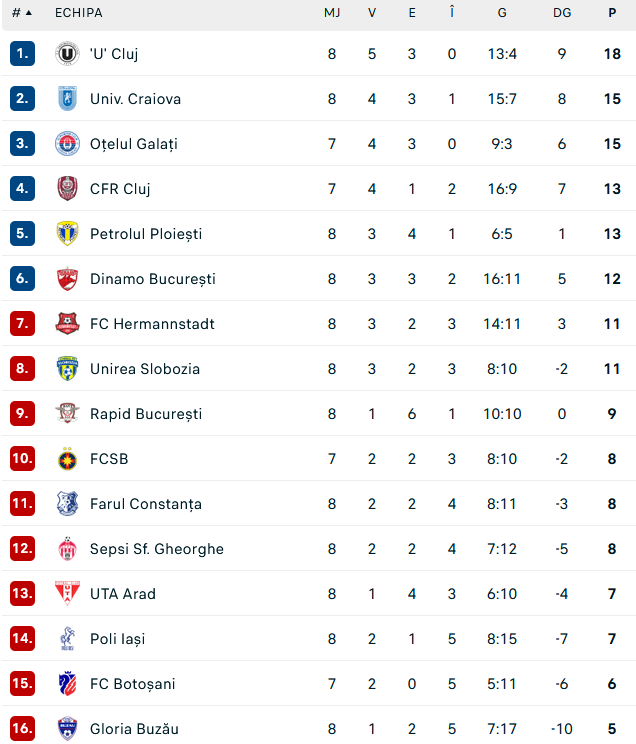Click the Petrolul Ploiești yellow crest
636x744 pixels.
point(67,234)
